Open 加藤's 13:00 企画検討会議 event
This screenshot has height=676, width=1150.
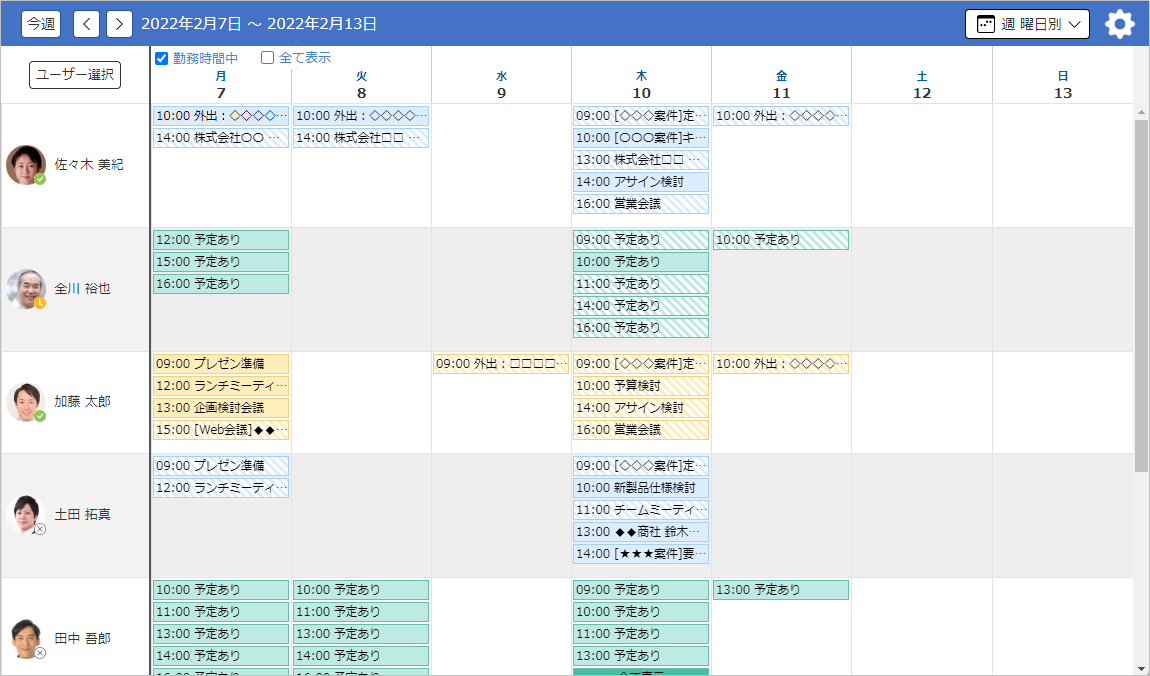click(x=220, y=408)
